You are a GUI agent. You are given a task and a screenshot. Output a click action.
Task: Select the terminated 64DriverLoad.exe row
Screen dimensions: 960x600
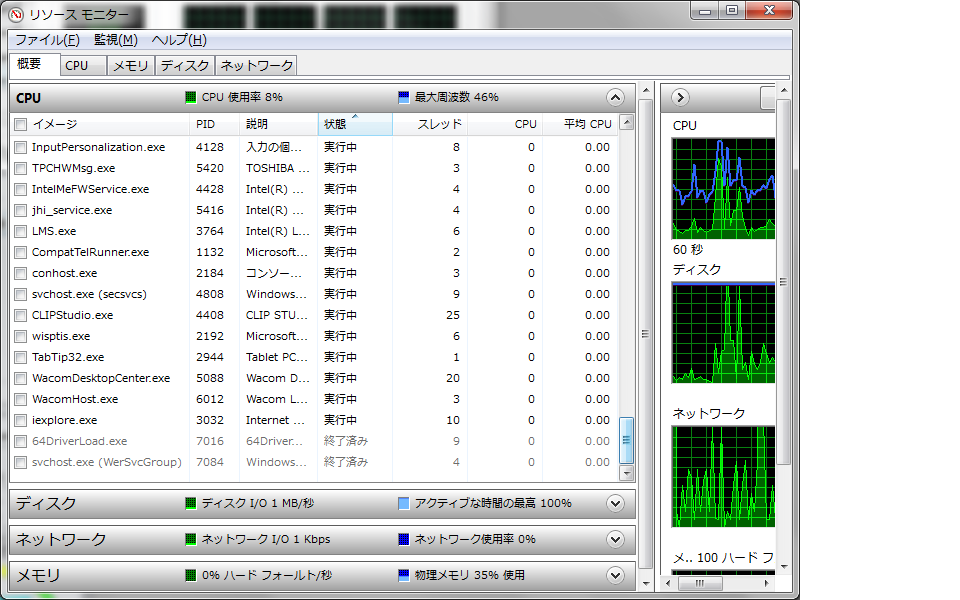click(314, 441)
